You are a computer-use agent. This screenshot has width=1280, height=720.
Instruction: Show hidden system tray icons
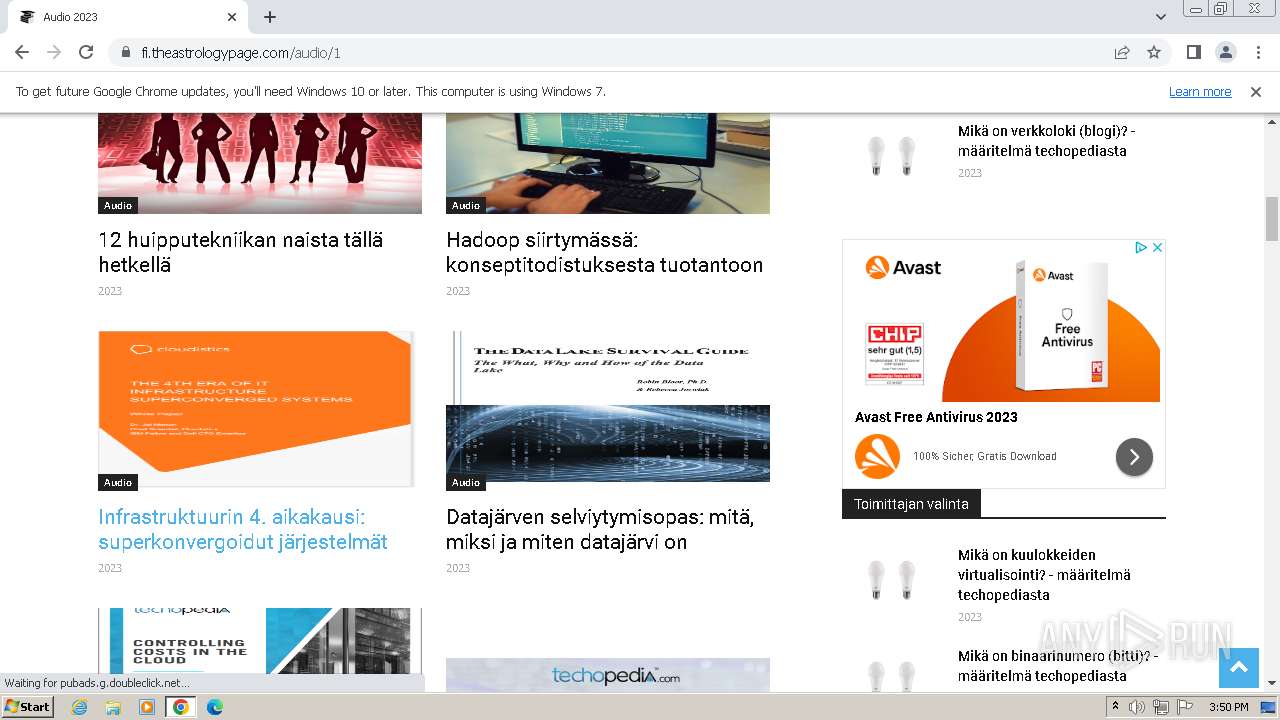click(x=1115, y=706)
